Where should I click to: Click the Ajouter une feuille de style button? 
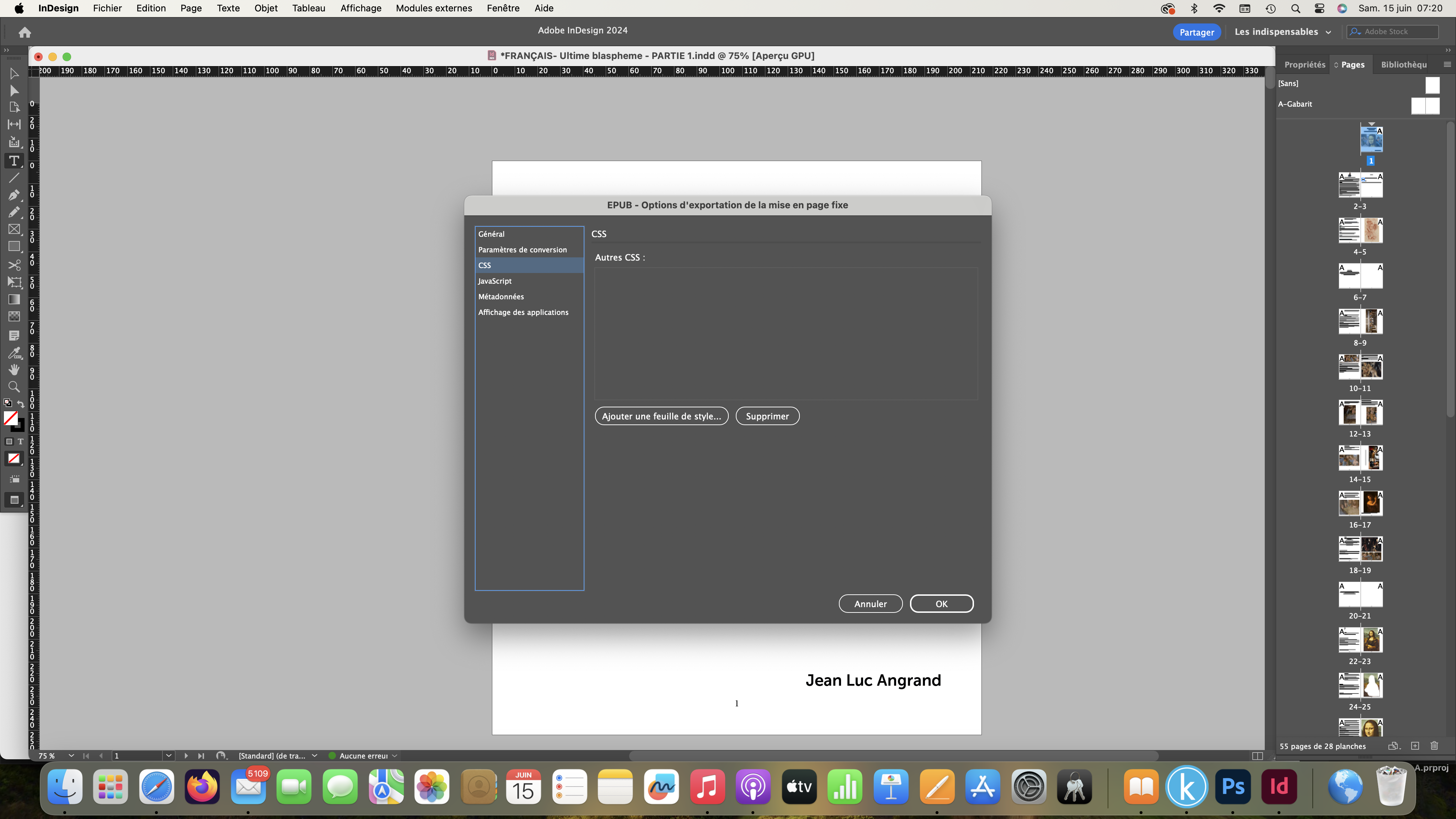coord(661,416)
